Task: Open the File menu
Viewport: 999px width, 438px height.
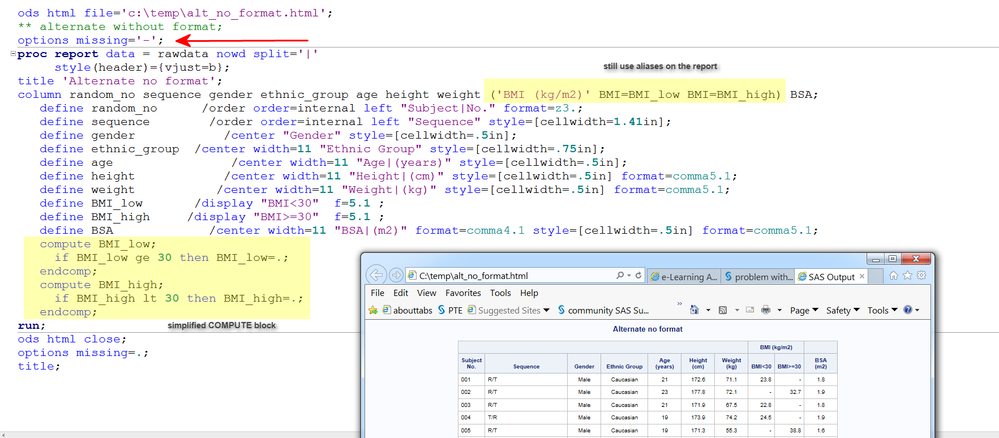Action: point(378,293)
